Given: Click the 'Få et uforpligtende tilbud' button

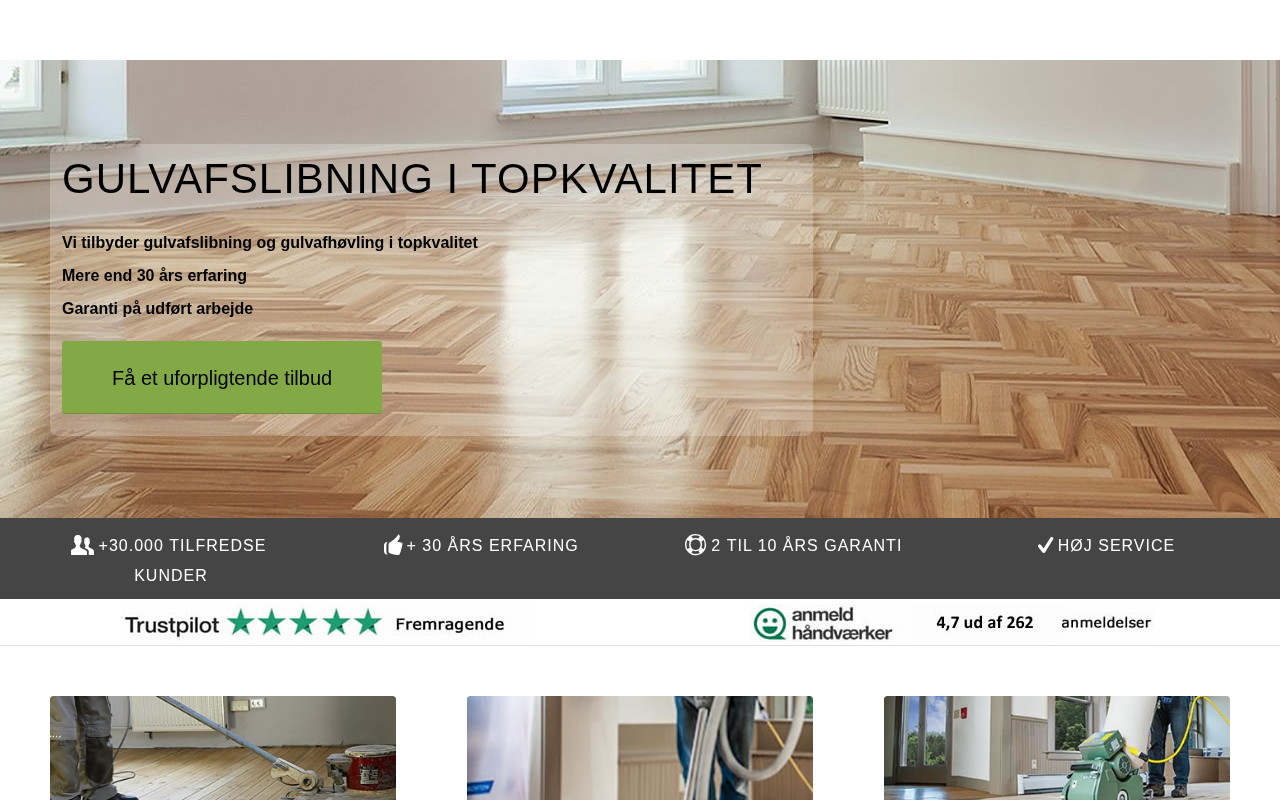Looking at the screenshot, I should pos(222,378).
